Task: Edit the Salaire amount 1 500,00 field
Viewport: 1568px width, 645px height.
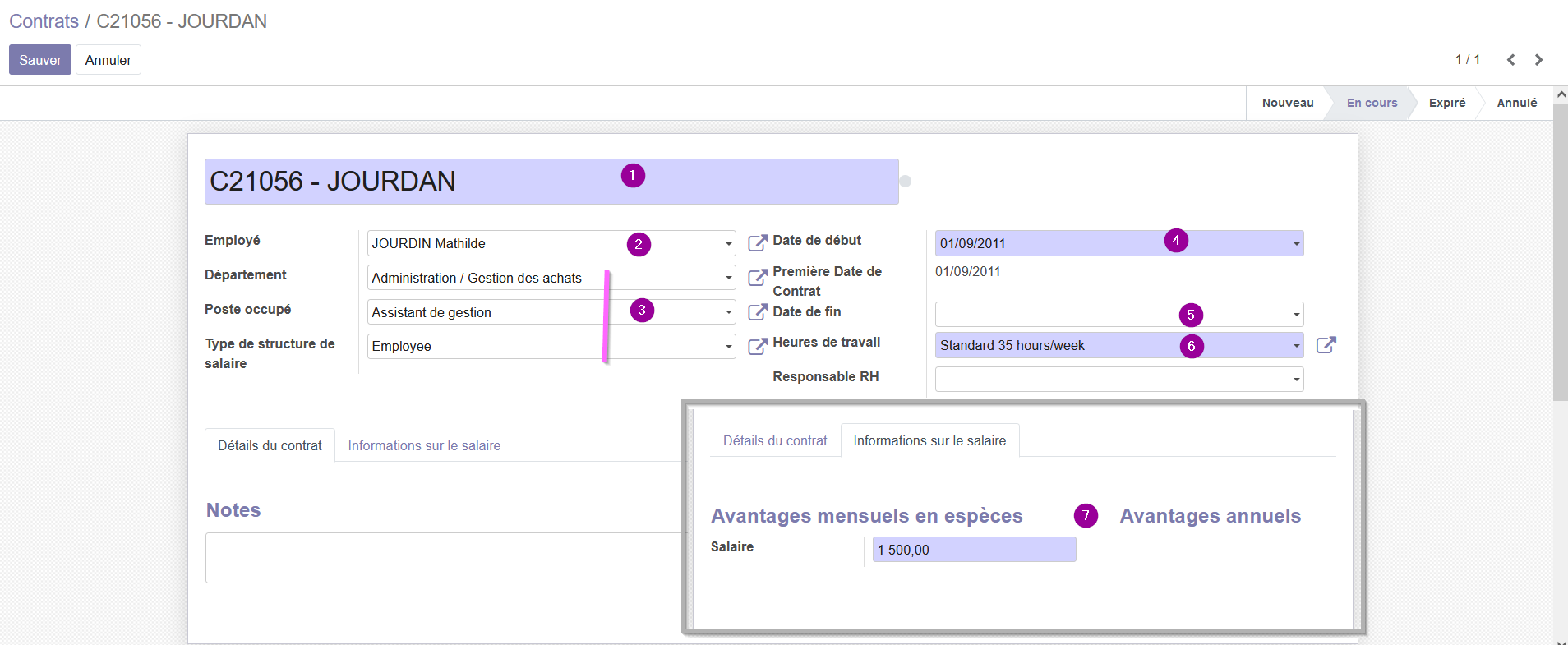Action: click(x=974, y=550)
